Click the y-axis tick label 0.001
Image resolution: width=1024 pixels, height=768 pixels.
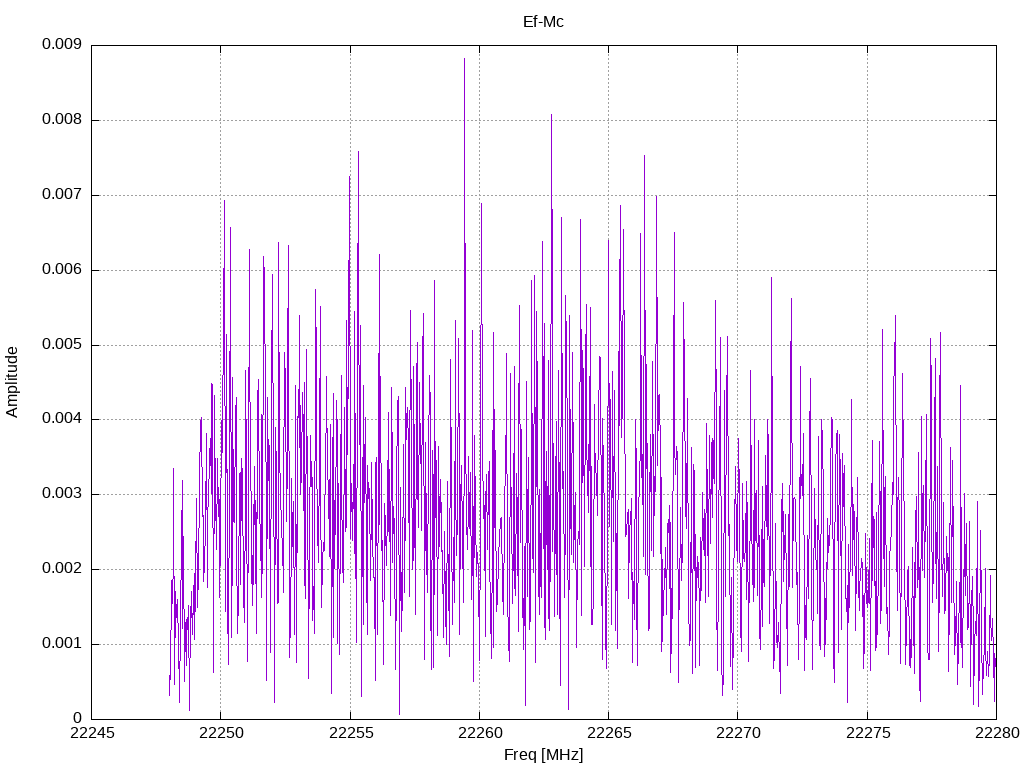pyautogui.click(x=61, y=644)
